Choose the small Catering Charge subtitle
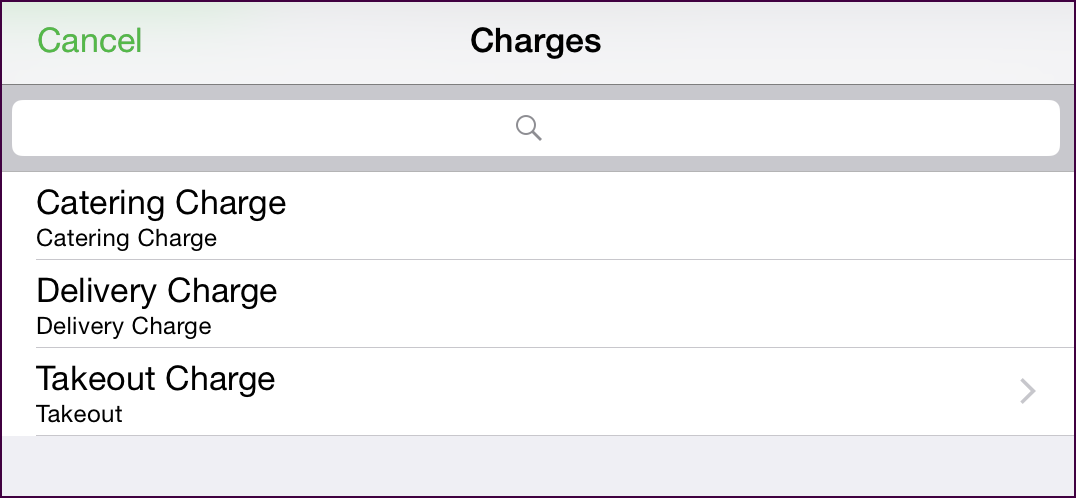 coord(126,238)
